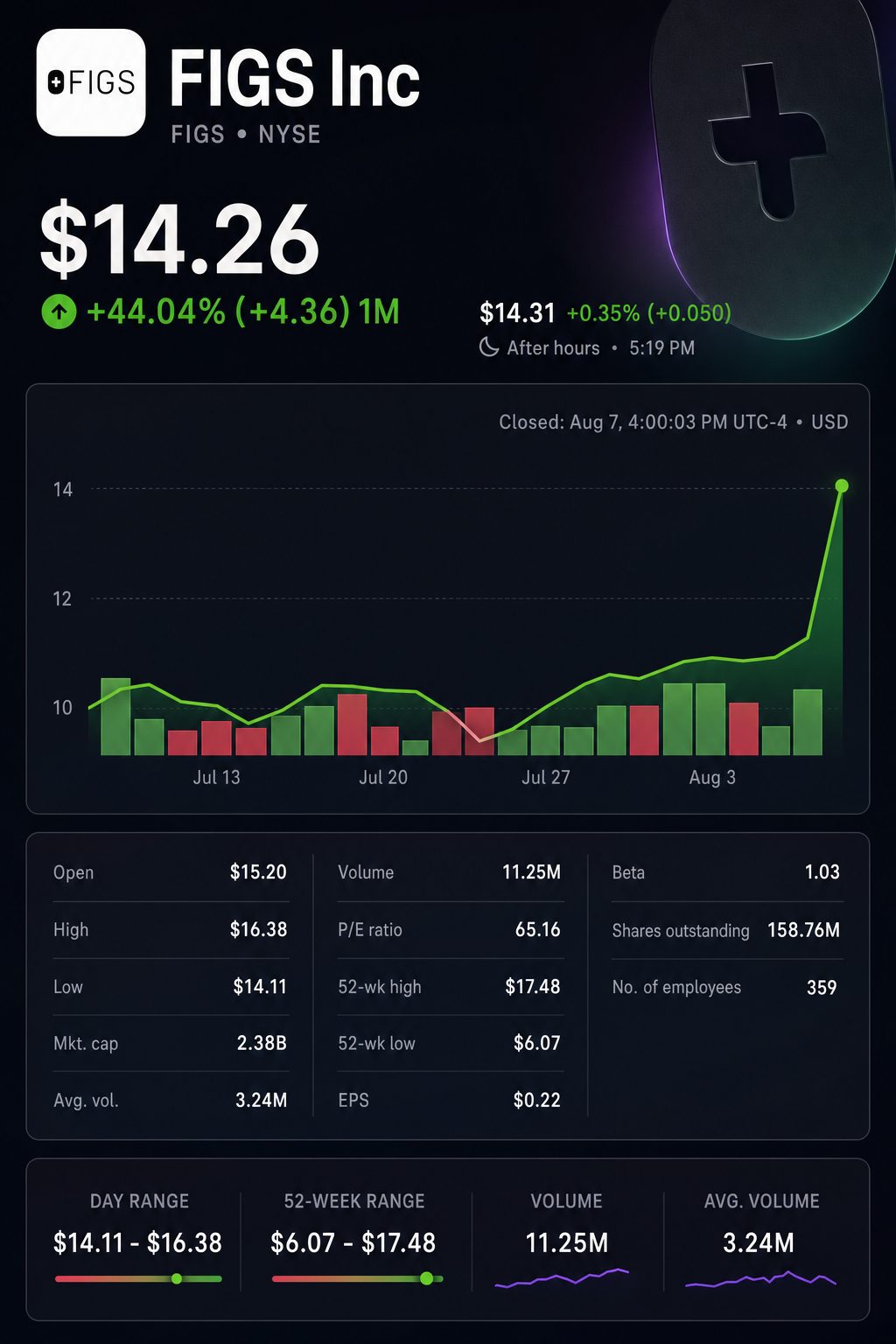Click the 52-week range slider indicator
This screenshot has width=896, height=1344.
point(426,1278)
